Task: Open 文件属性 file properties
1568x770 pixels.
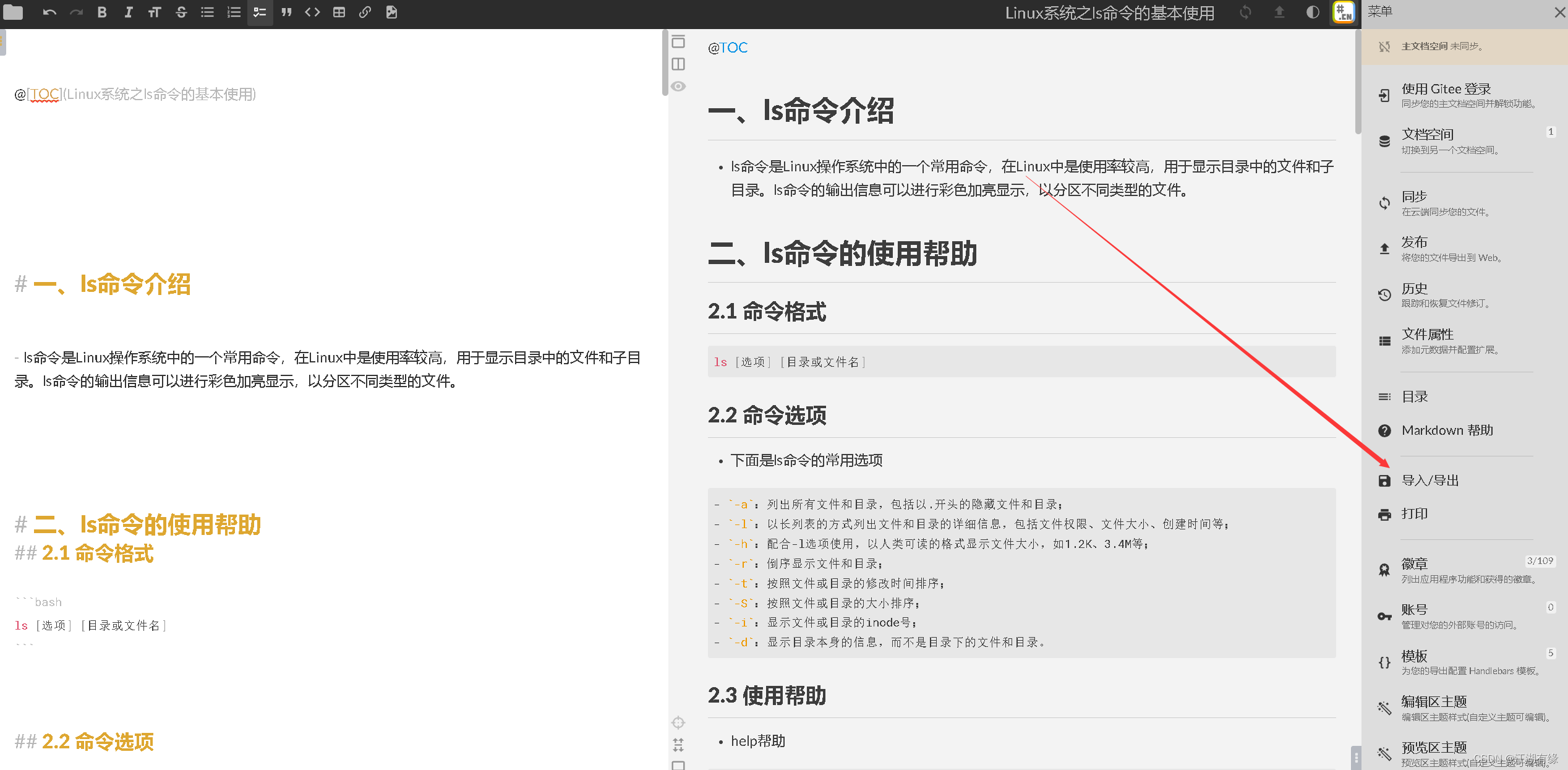Action: coord(1464,341)
